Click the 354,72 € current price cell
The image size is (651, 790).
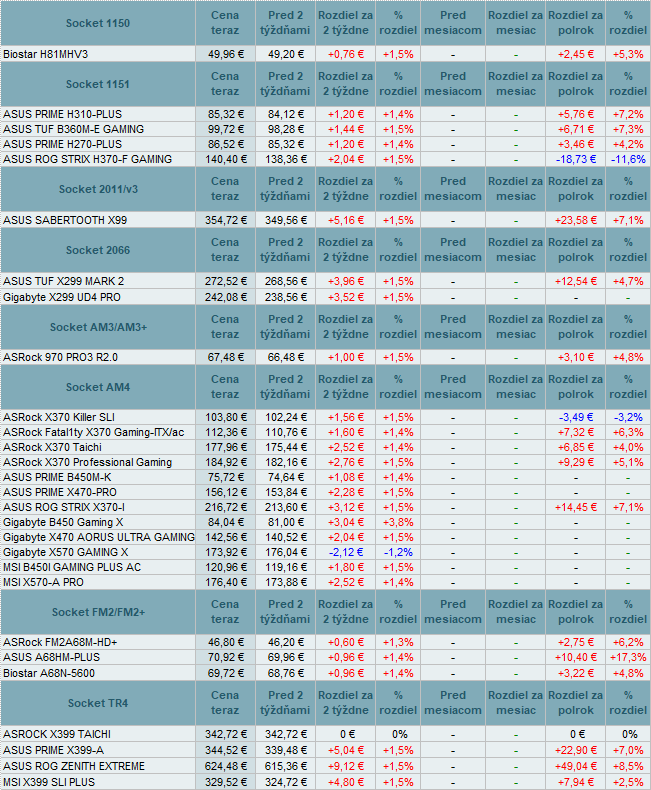(x=226, y=220)
